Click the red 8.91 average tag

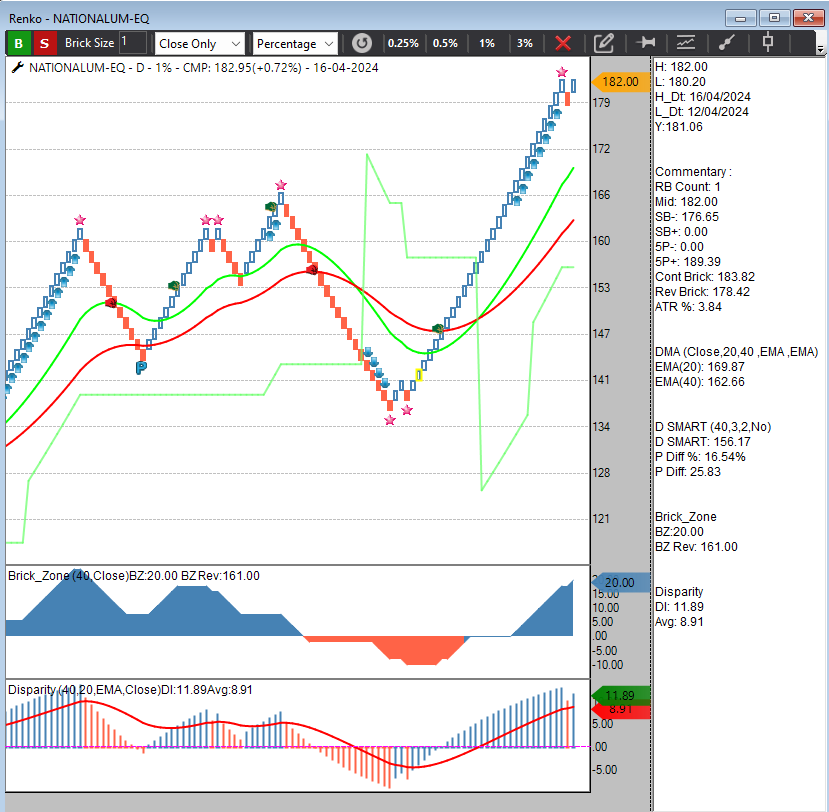[620, 709]
